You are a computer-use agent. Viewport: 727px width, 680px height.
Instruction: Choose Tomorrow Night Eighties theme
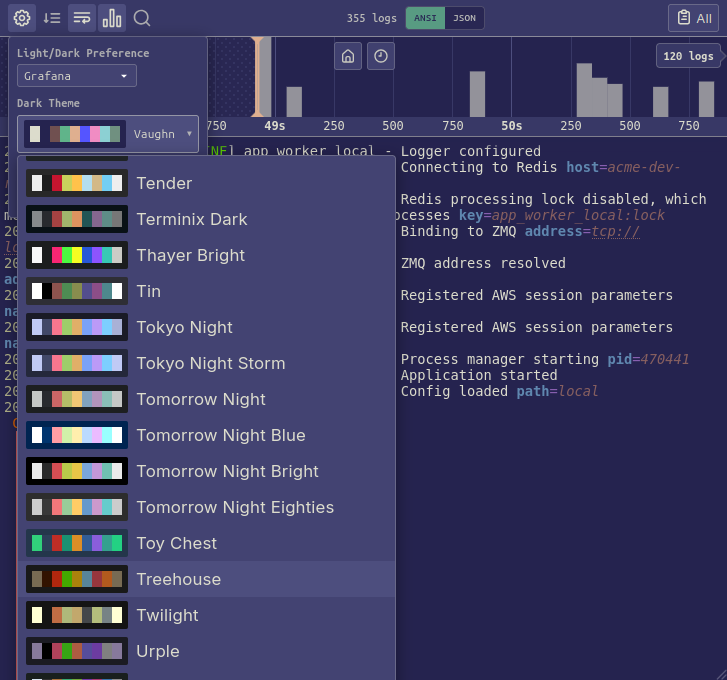click(207, 507)
